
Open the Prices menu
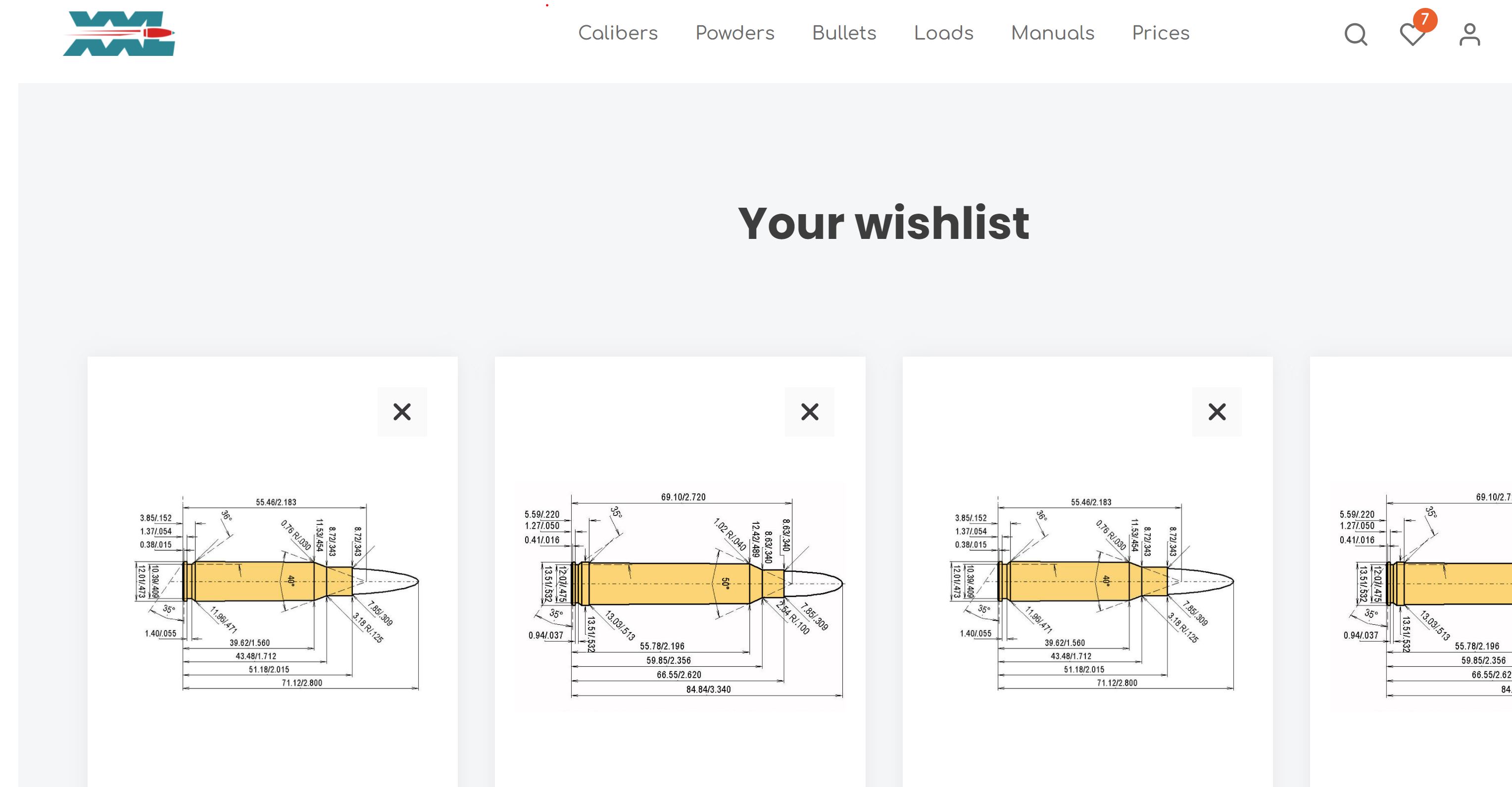(x=1161, y=33)
